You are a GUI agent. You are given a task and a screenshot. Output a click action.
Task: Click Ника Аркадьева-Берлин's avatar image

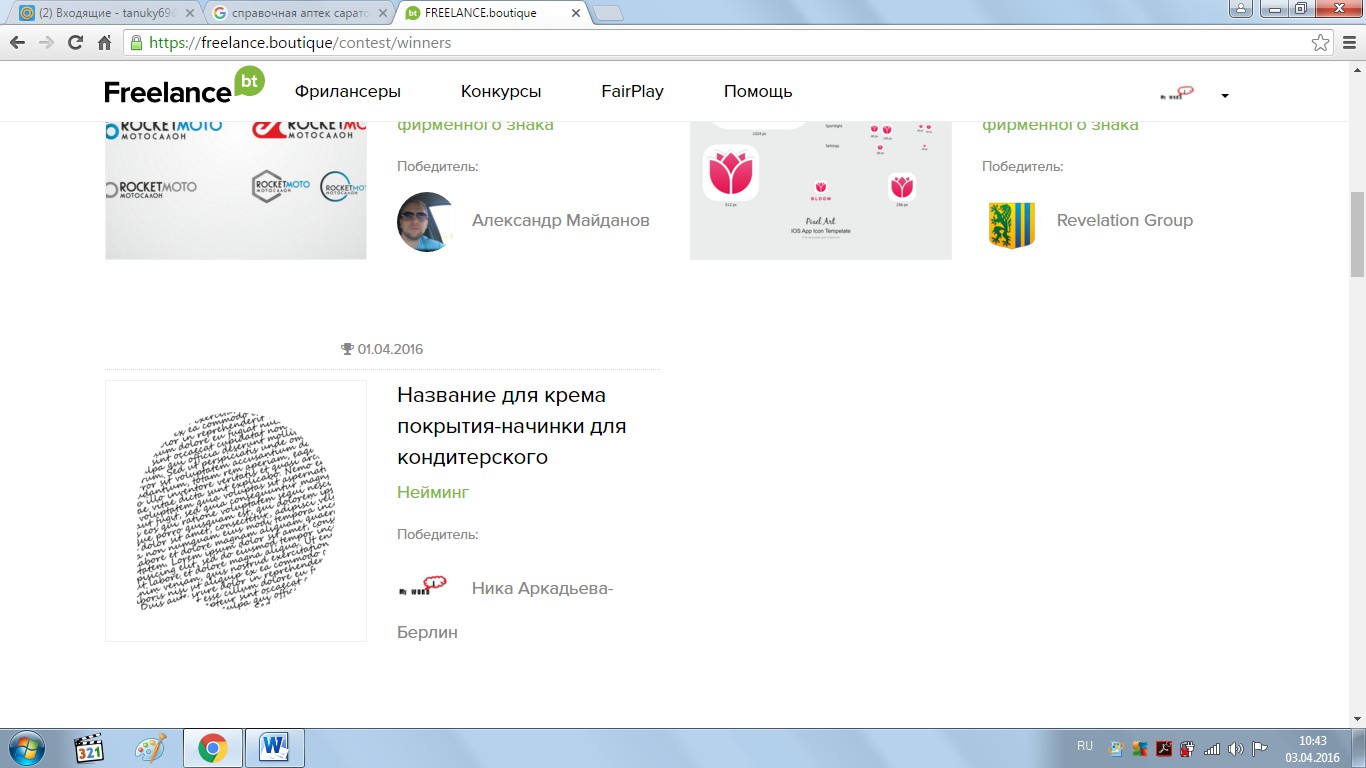tap(422, 586)
